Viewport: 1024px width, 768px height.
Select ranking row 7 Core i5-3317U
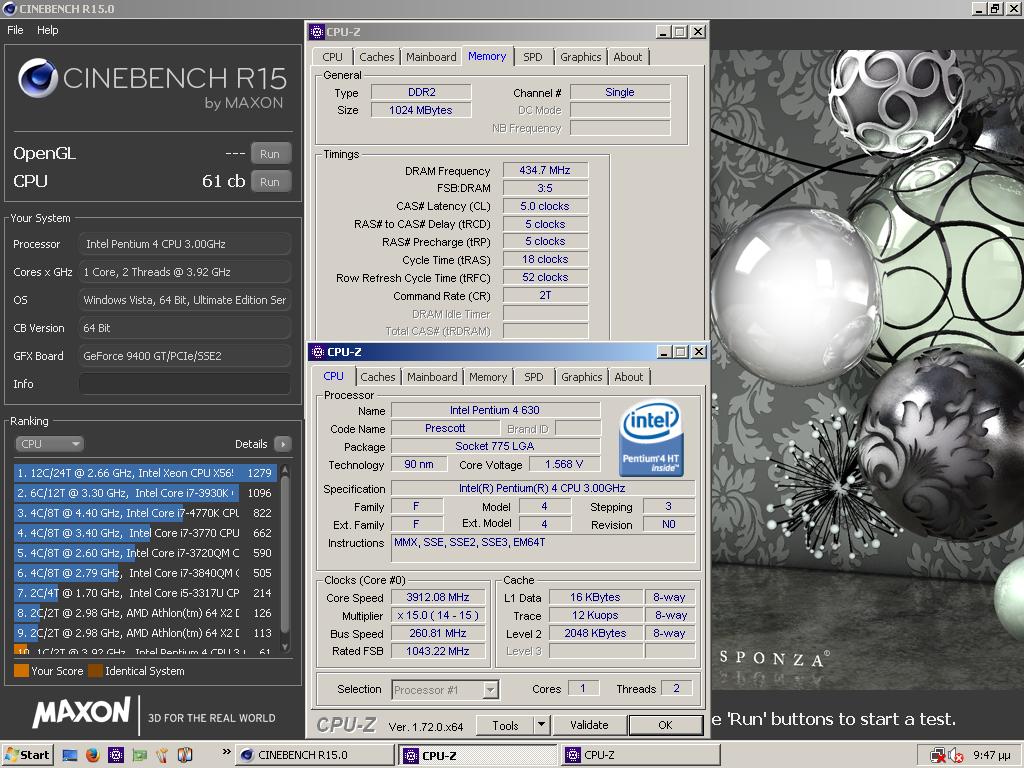[x=145, y=593]
